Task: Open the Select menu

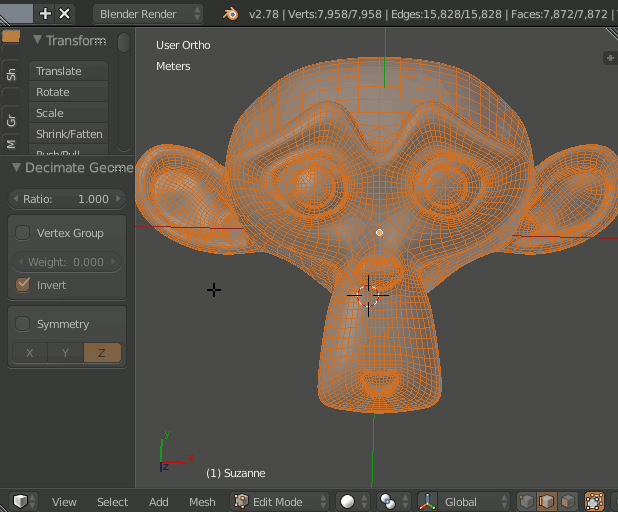Action: click(x=112, y=502)
